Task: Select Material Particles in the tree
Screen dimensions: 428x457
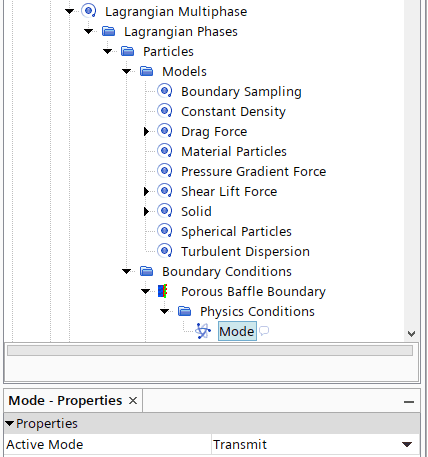Action: pos(234,152)
